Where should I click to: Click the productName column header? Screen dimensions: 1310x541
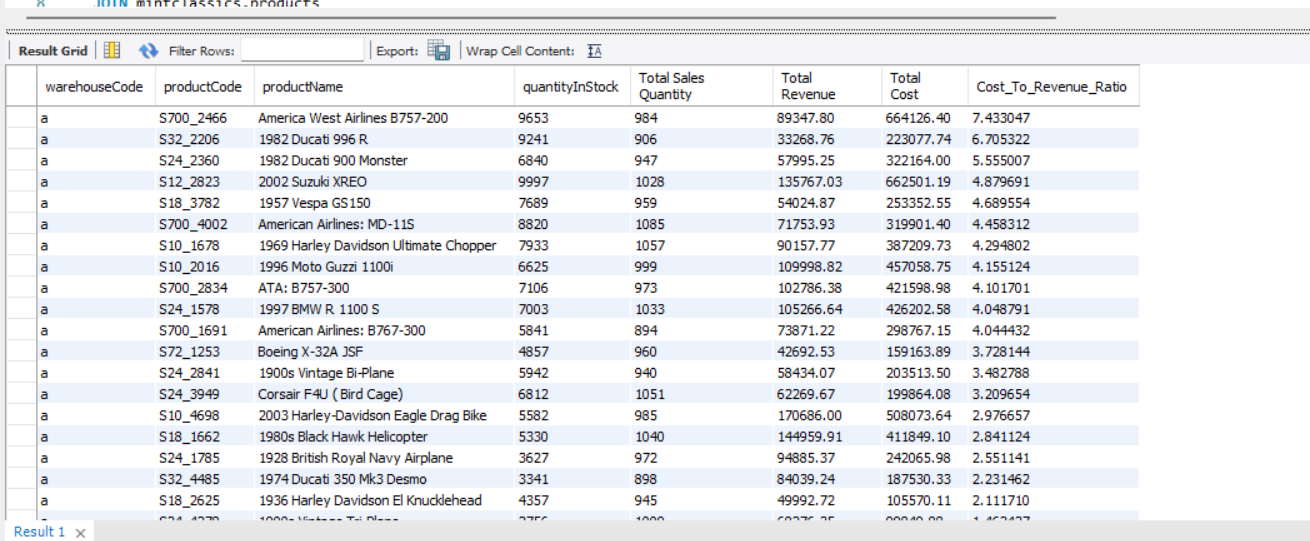(384, 87)
